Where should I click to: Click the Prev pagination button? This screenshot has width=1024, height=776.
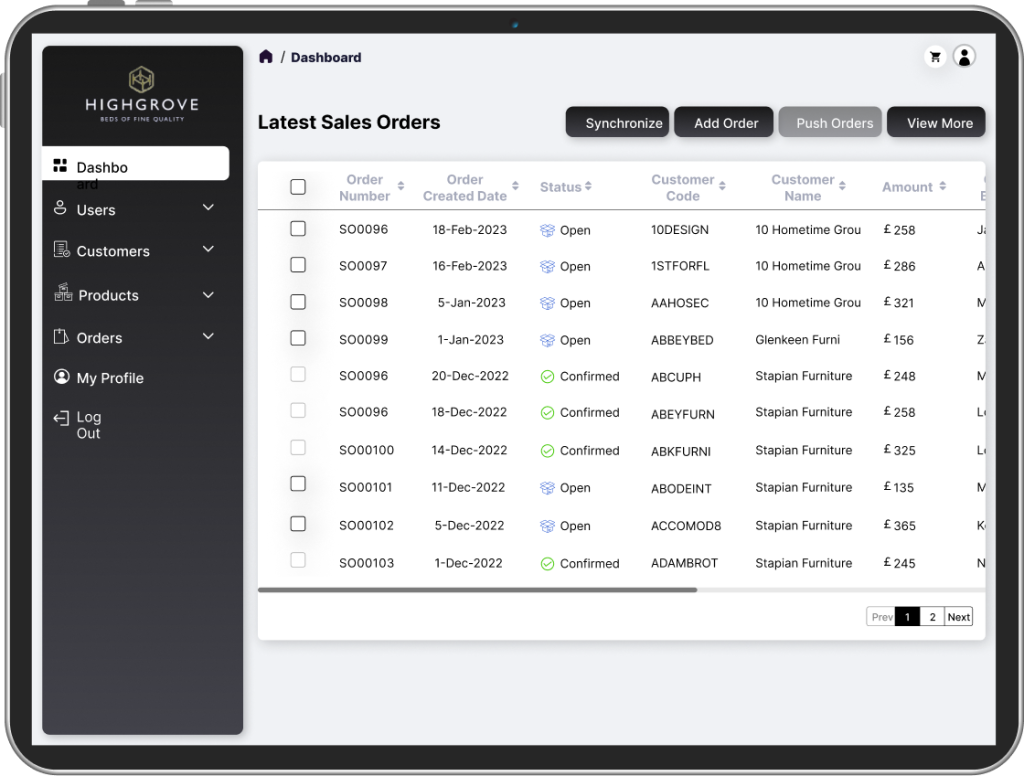click(881, 617)
